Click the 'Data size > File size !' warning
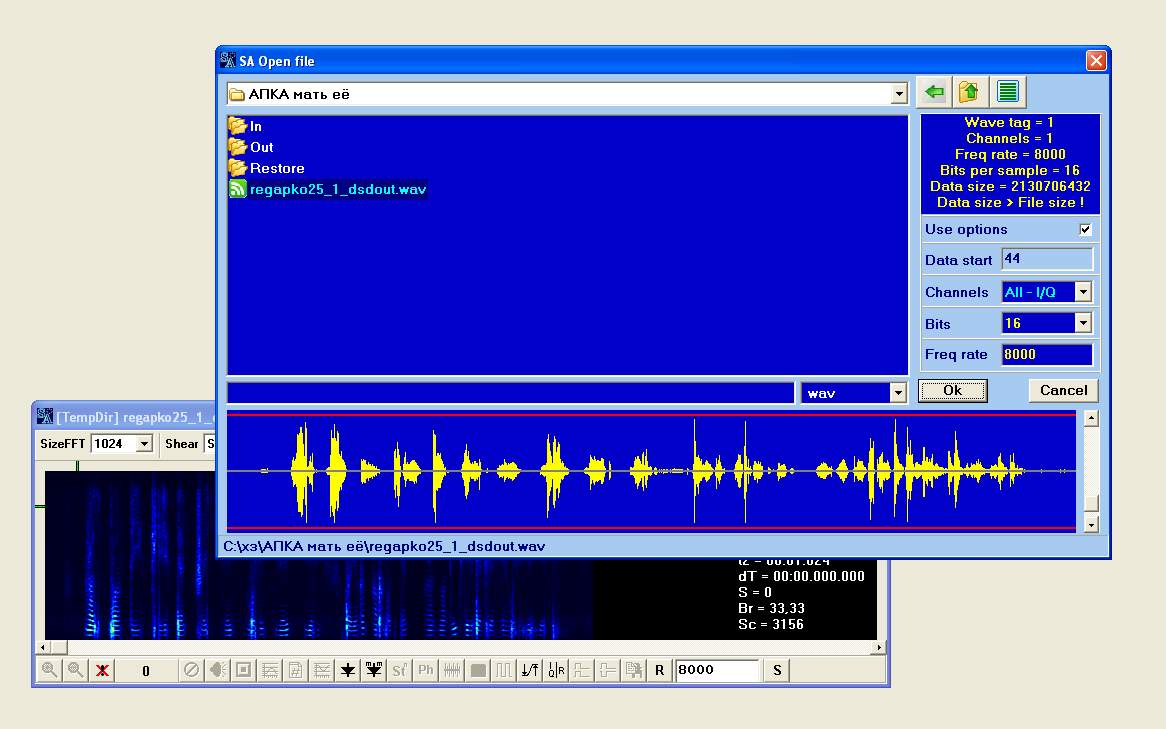Viewport: 1166px width, 729px height. point(1010,202)
